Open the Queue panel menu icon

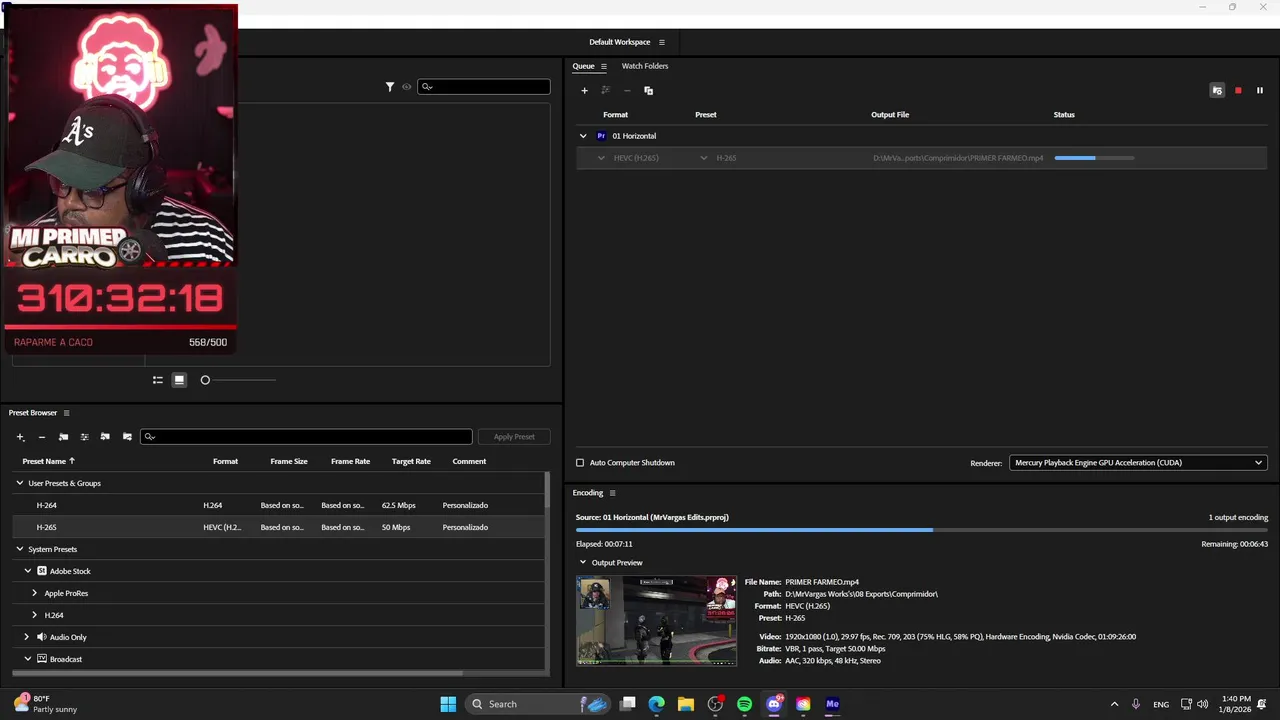(604, 66)
